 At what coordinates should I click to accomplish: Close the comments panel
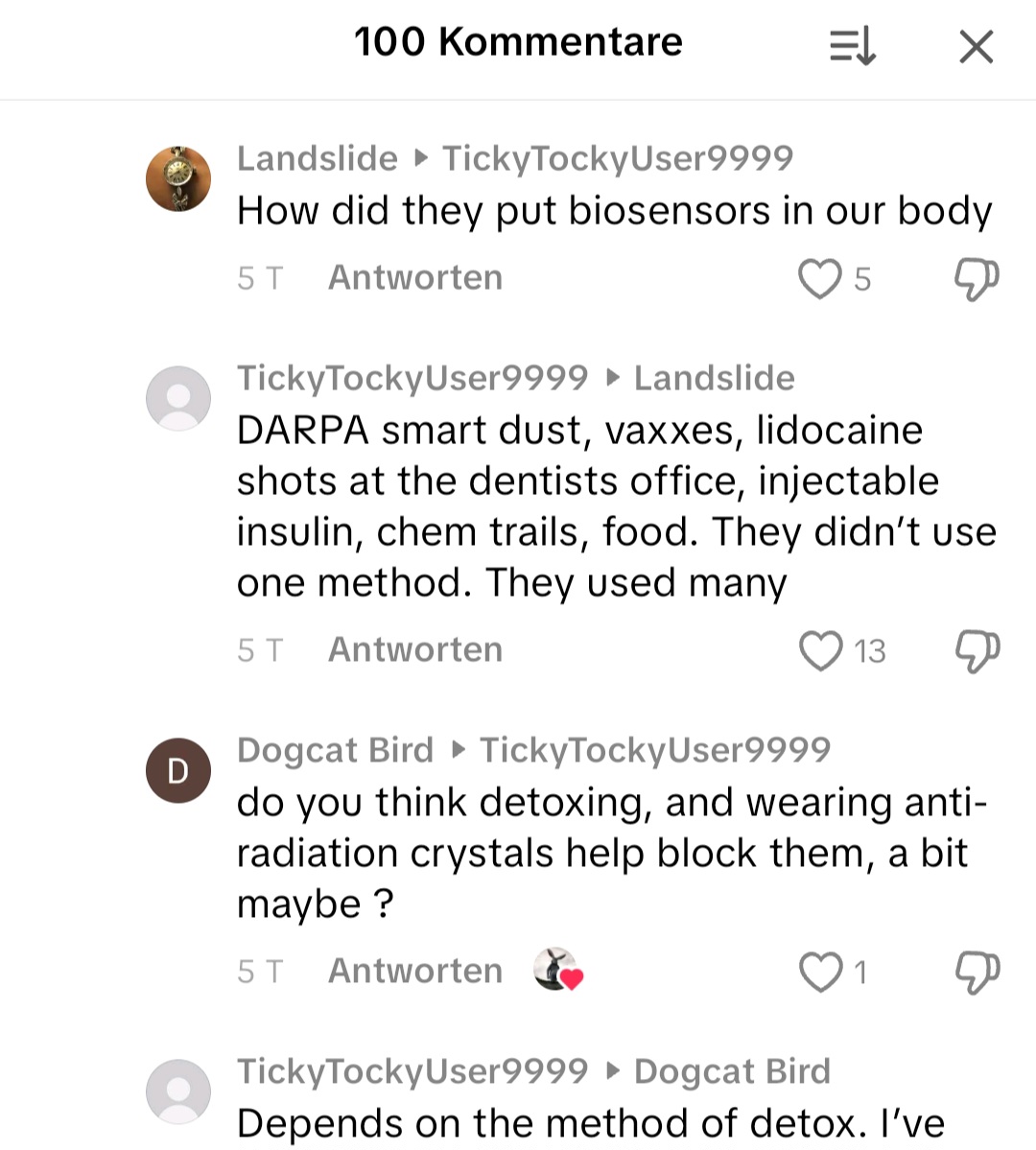(976, 45)
